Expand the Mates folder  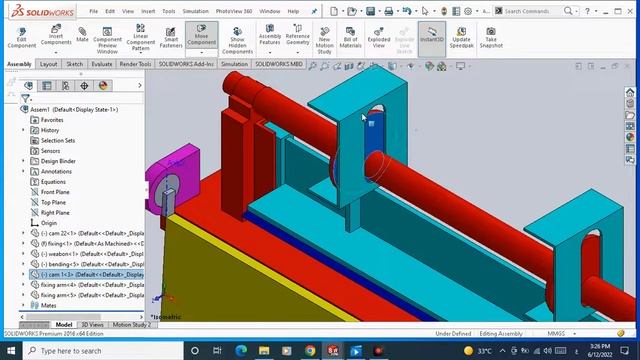pyautogui.click(x=23, y=305)
